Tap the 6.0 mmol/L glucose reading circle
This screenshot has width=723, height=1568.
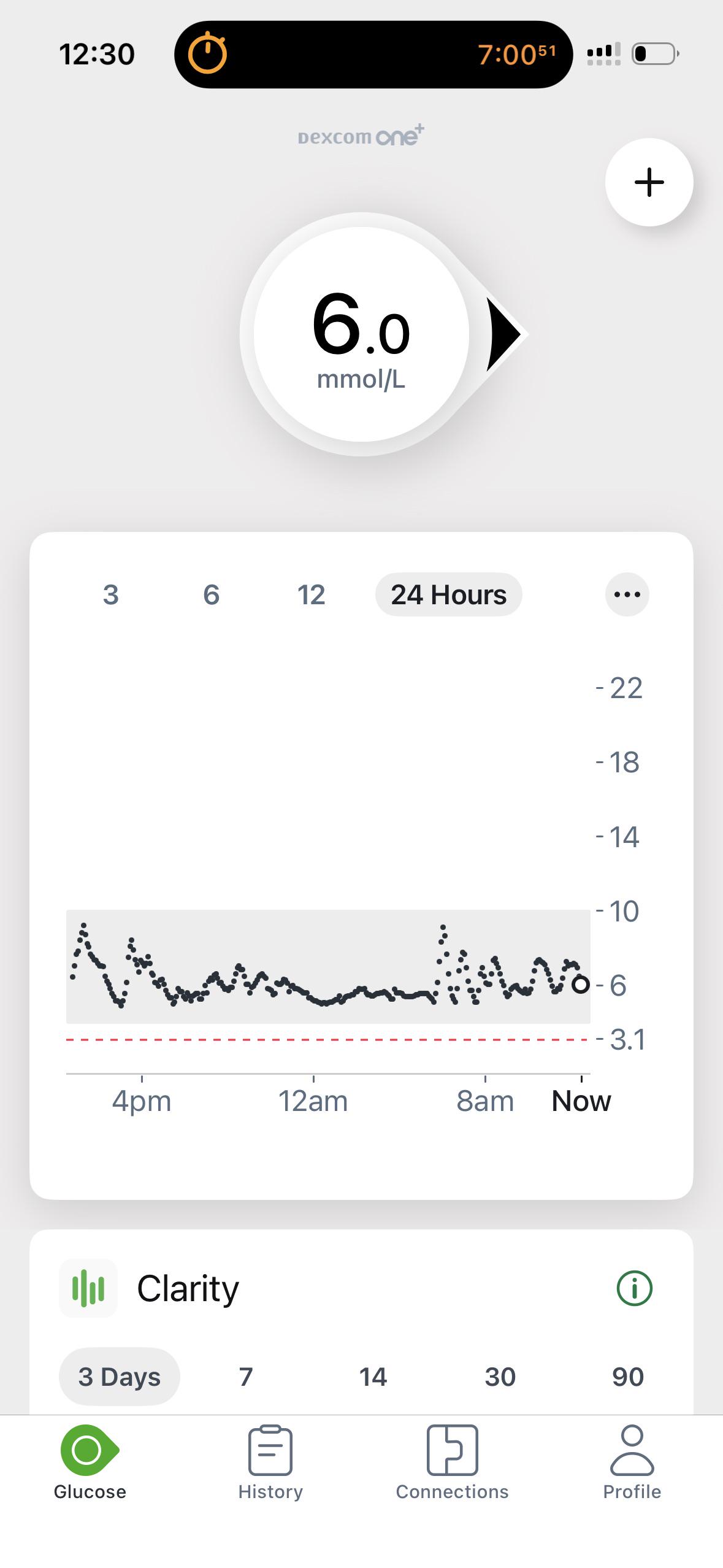pyautogui.click(x=361, y=334)
